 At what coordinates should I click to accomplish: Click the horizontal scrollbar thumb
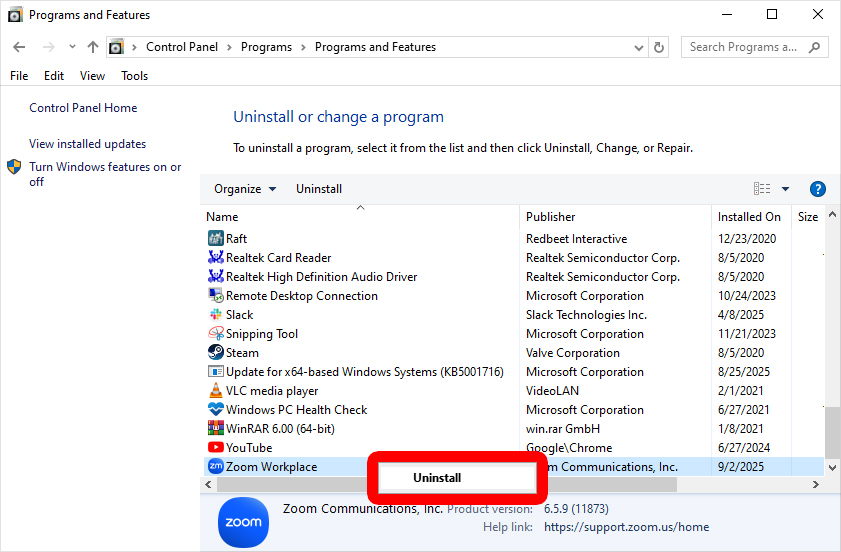(x=446, y=484)
